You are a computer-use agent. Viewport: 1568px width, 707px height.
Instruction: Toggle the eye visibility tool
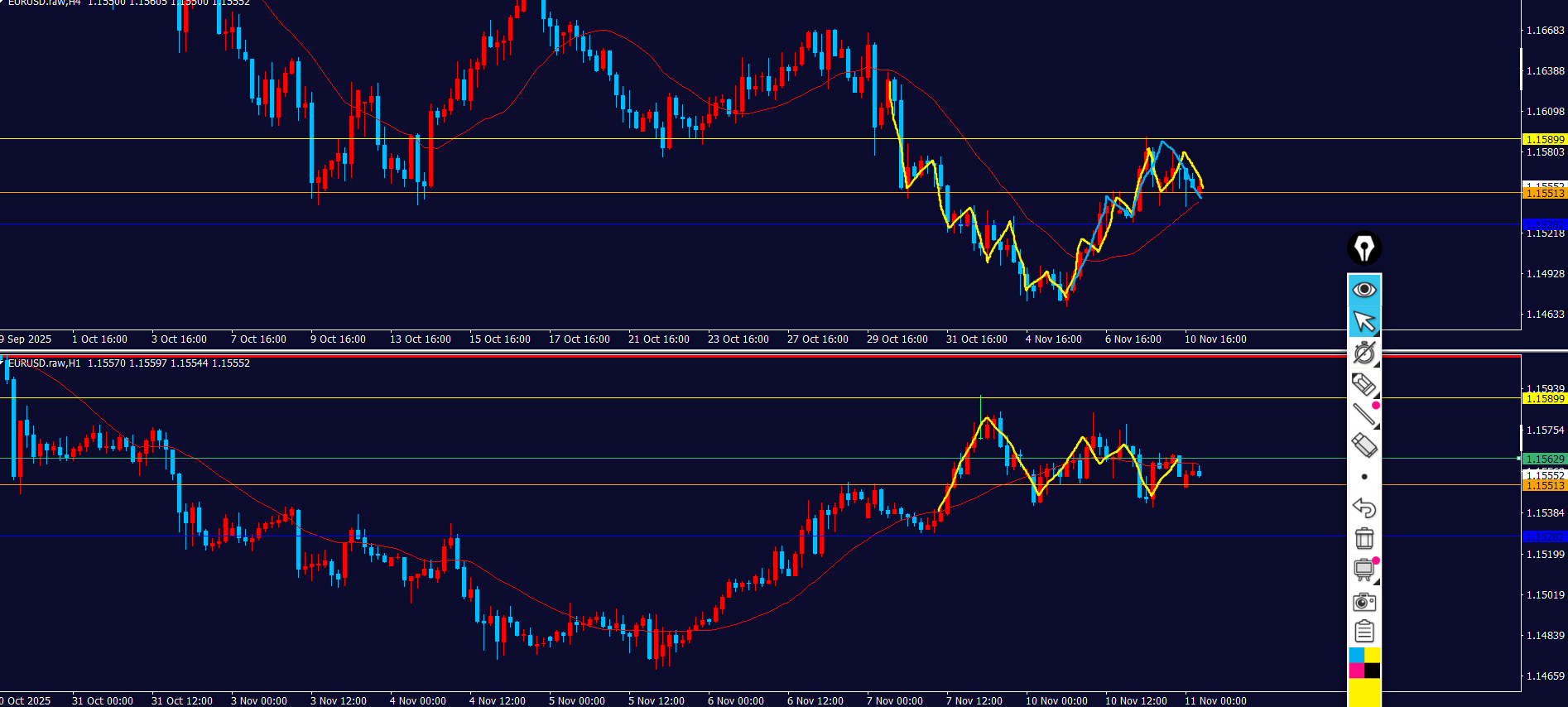point(1364,290)
